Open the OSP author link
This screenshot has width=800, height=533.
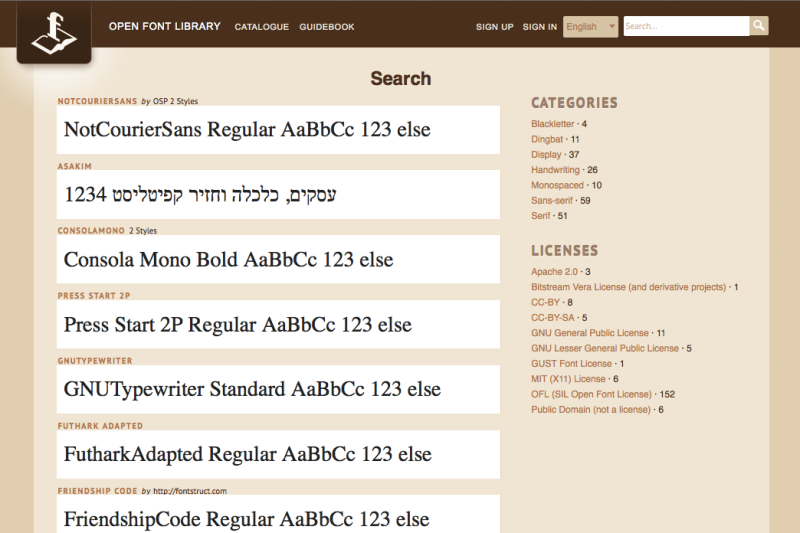click(x=160, y=101)
